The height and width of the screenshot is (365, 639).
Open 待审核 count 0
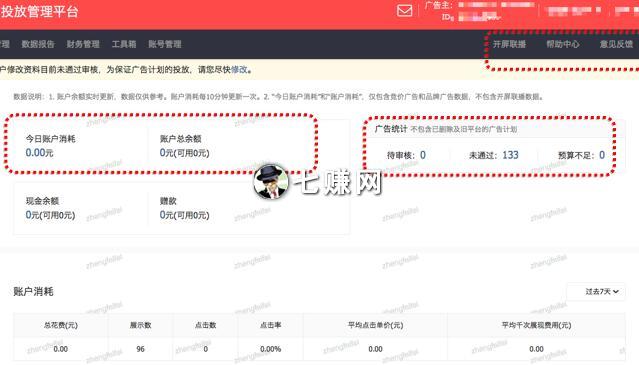pyautogui.click(x=423, y=155)
